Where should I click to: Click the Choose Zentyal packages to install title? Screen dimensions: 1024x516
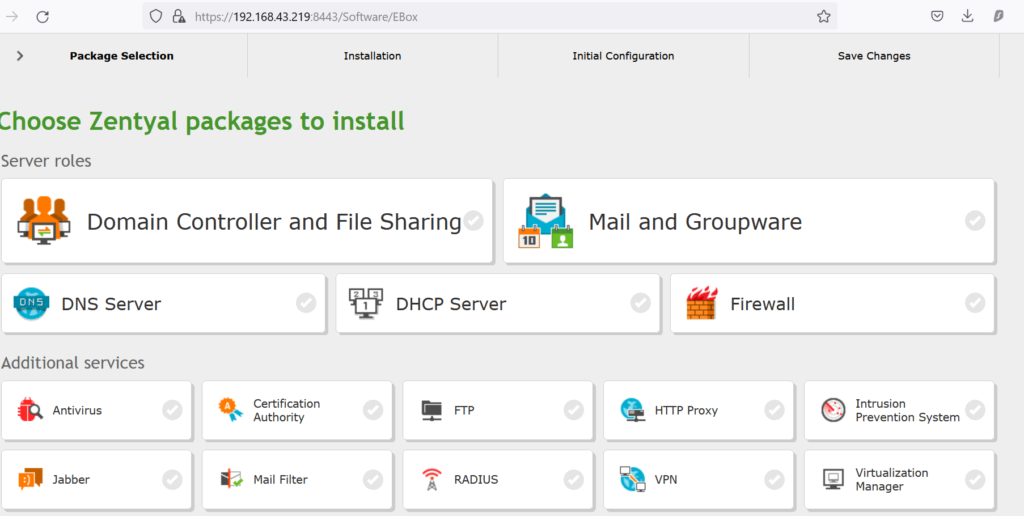coord(202,121)
